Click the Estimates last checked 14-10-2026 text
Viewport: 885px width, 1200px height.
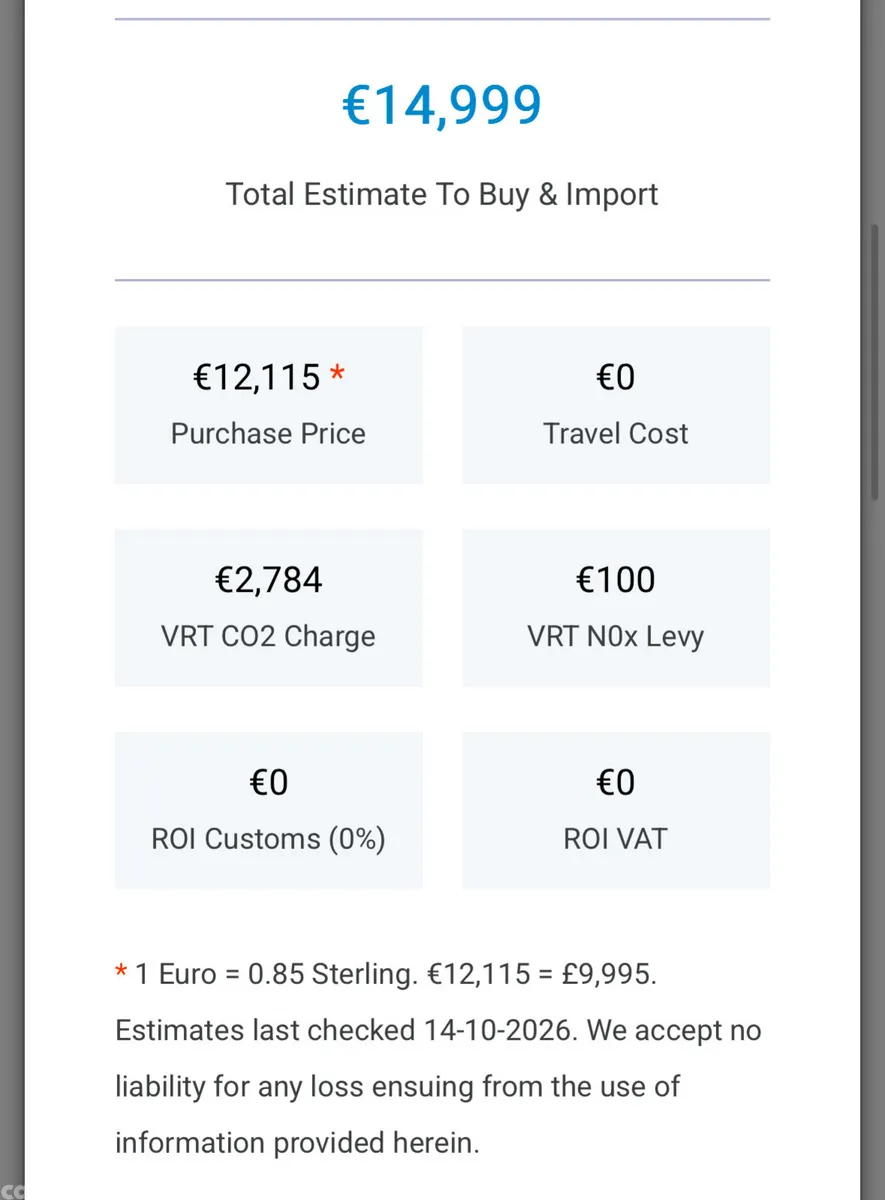(346, 1030)
